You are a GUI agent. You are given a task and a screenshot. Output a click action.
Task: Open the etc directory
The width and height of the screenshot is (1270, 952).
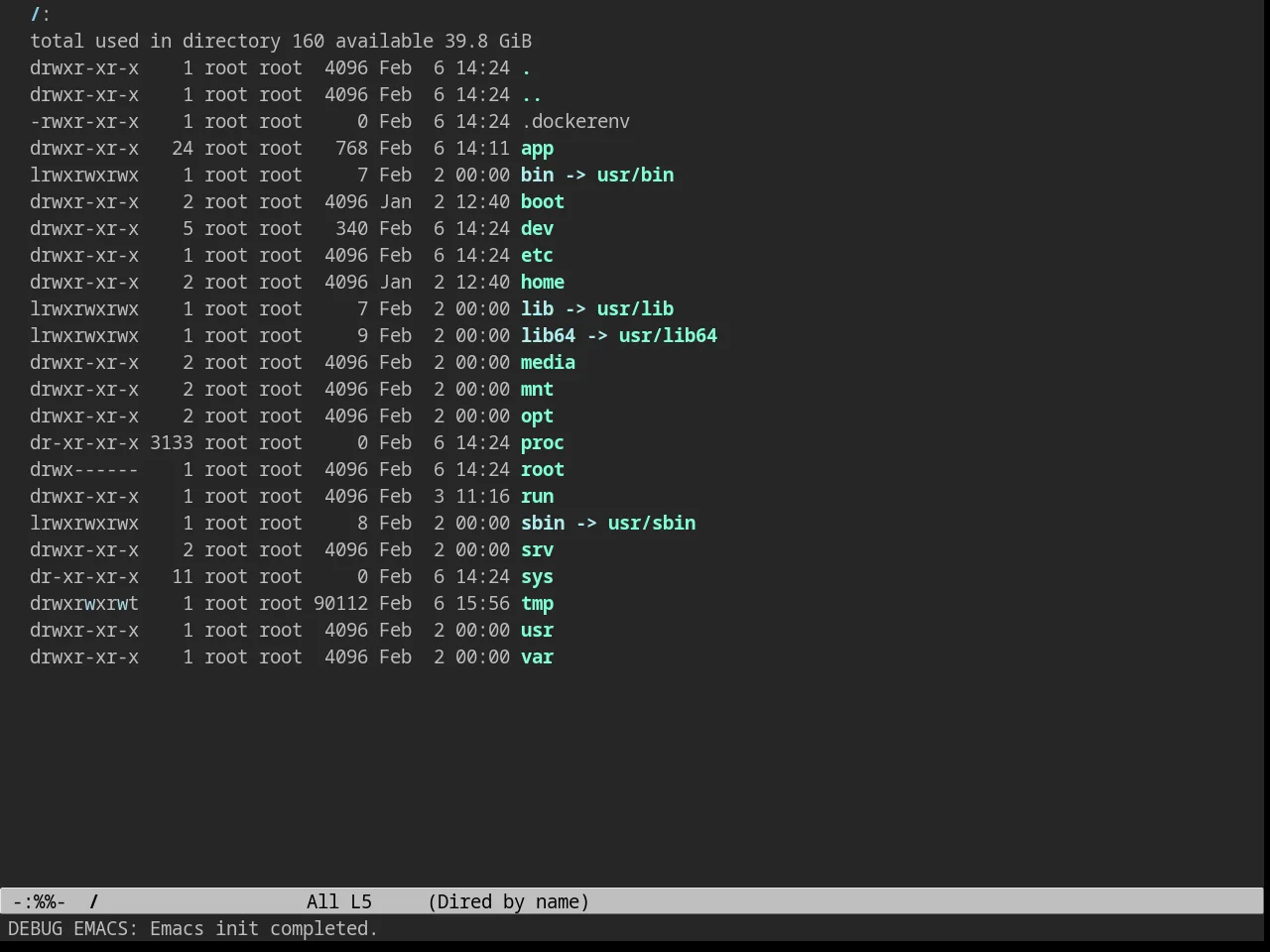537,256
